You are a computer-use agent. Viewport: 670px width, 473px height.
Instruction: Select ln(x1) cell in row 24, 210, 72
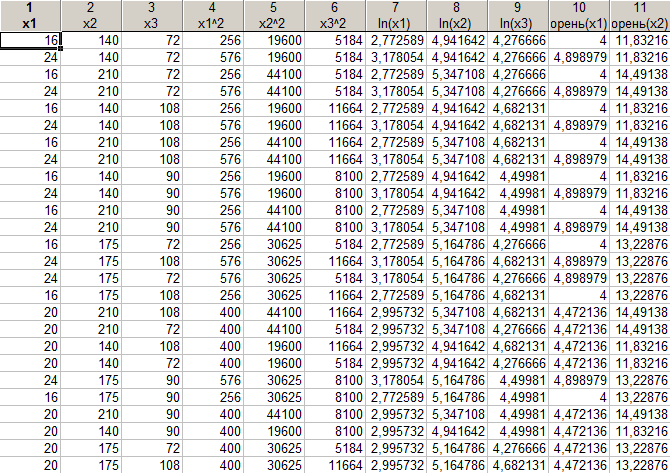point(397,91)
